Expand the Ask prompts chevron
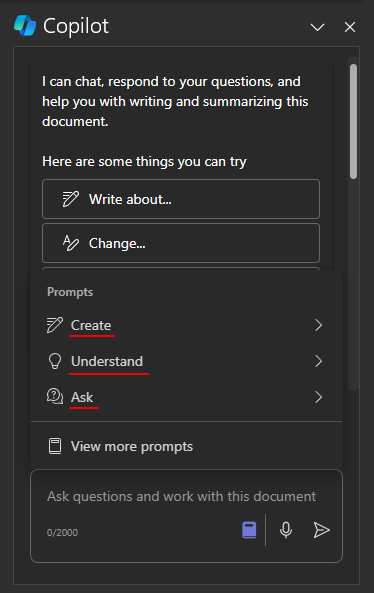This screenshot has height=593, width=374. click(318, 397)
